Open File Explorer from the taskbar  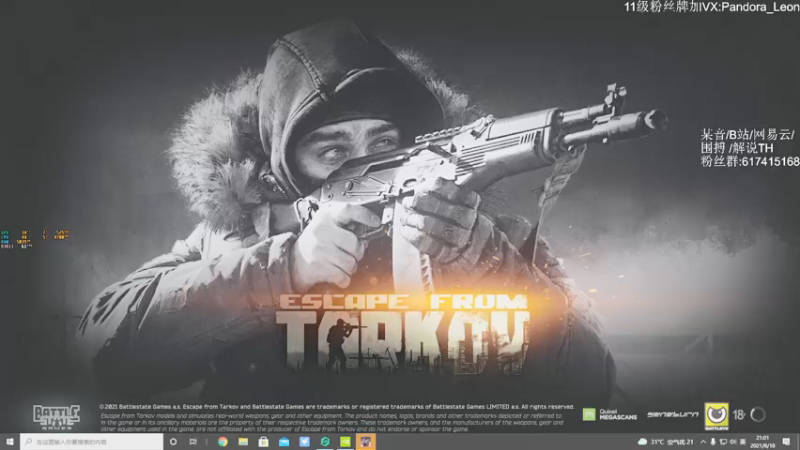(243, 442)
